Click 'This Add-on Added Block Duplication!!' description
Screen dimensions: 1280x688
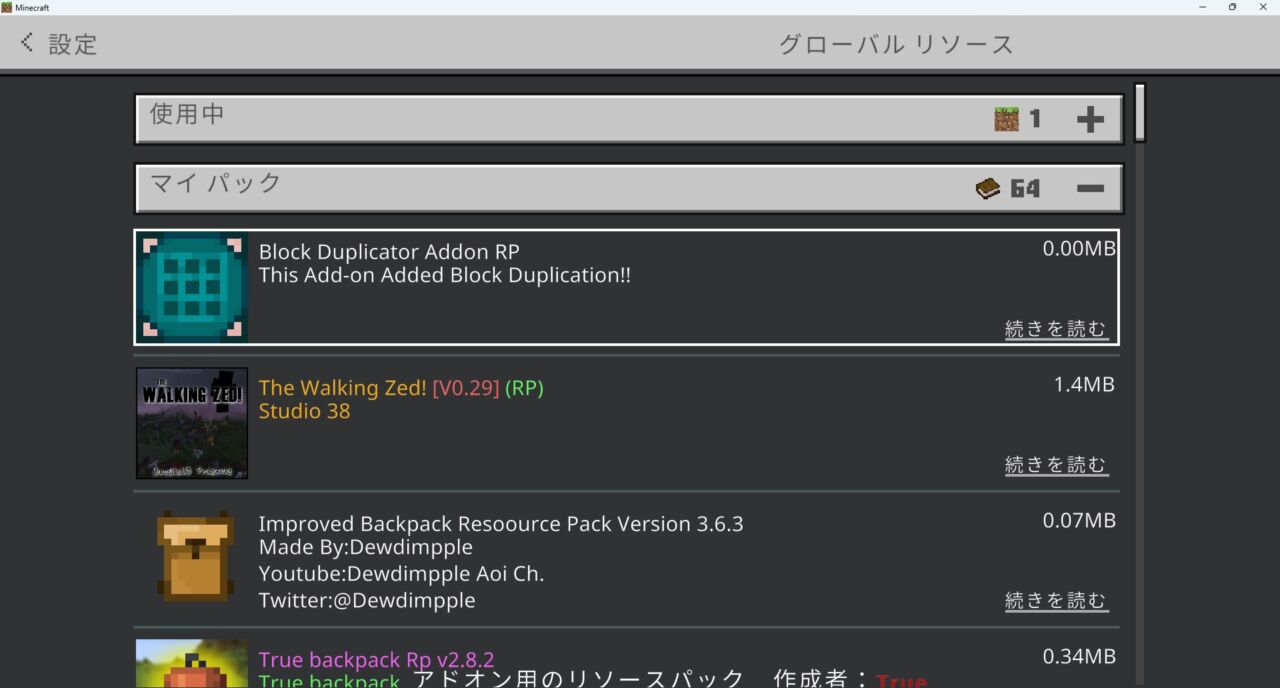[445, 275]
